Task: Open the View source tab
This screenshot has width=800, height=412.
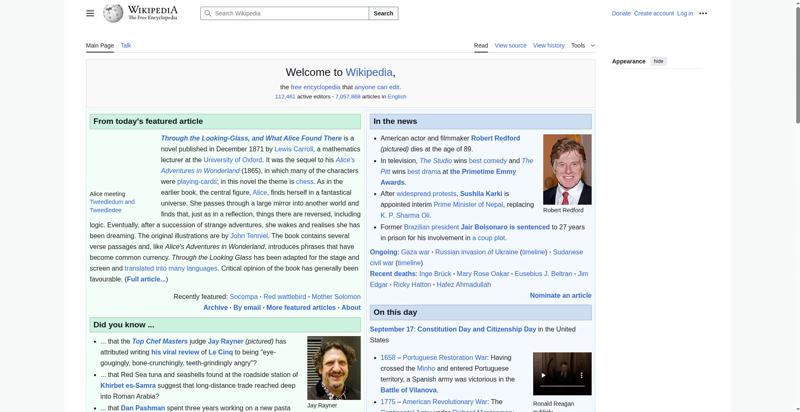Action: [x=510, y=45]
